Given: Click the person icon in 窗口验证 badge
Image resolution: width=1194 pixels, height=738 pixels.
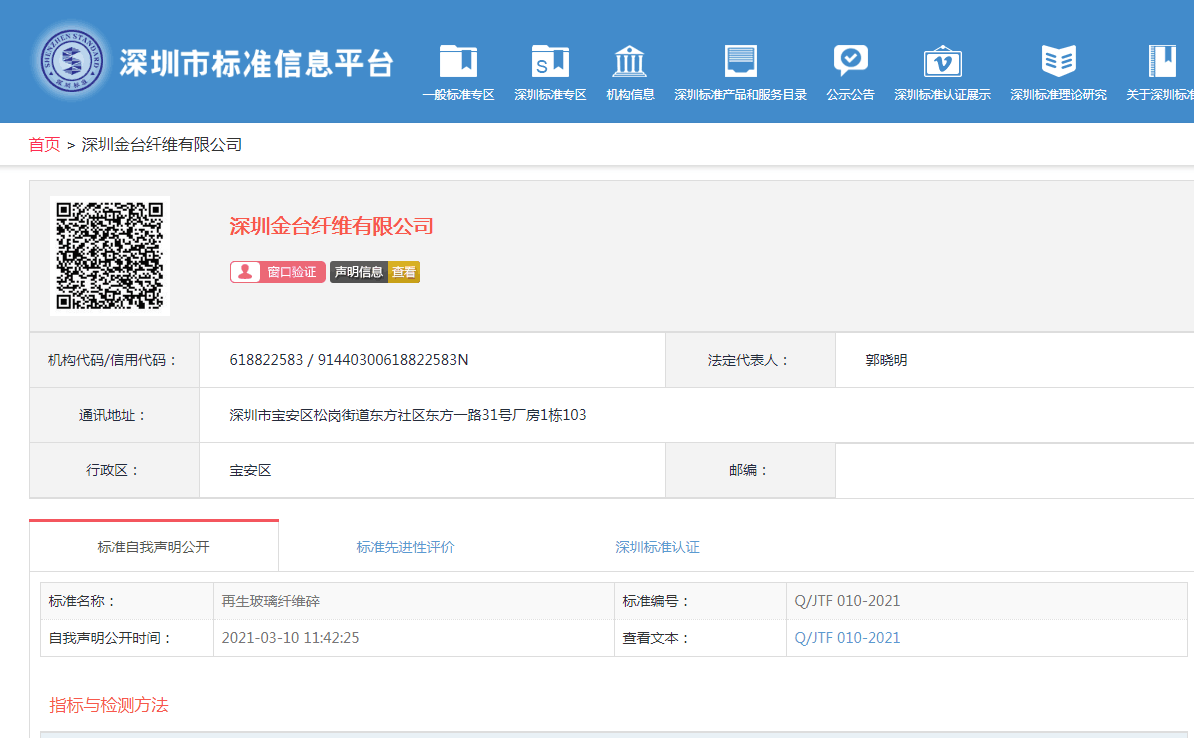Looking at the screenshot, I should 245,272.
